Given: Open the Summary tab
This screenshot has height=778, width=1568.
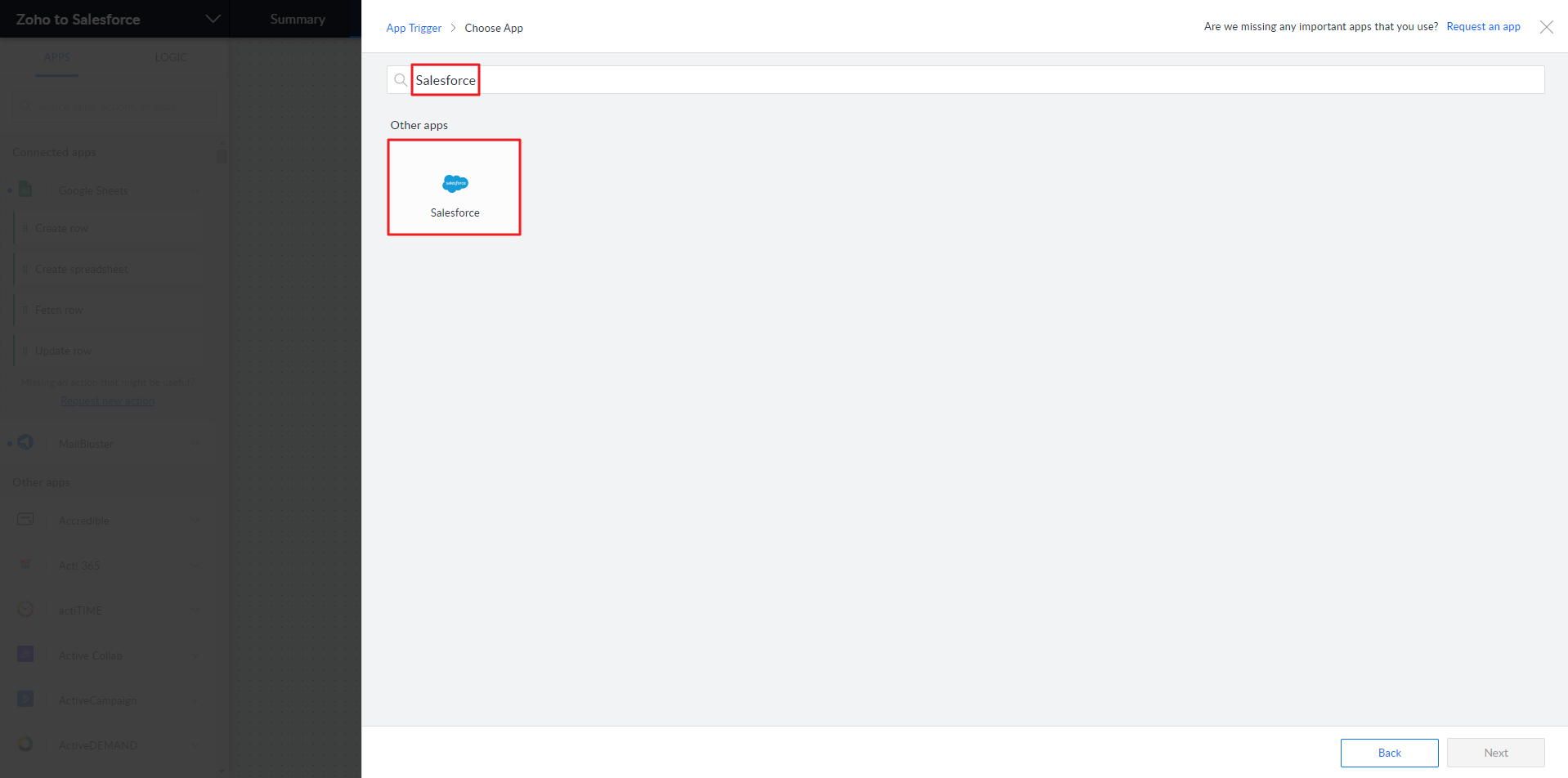Looking at the screenshot, I should pyautogui.click(x=298, y=19).
